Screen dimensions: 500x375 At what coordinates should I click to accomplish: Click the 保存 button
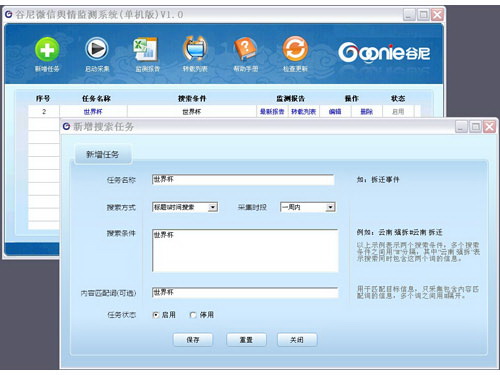193,340
